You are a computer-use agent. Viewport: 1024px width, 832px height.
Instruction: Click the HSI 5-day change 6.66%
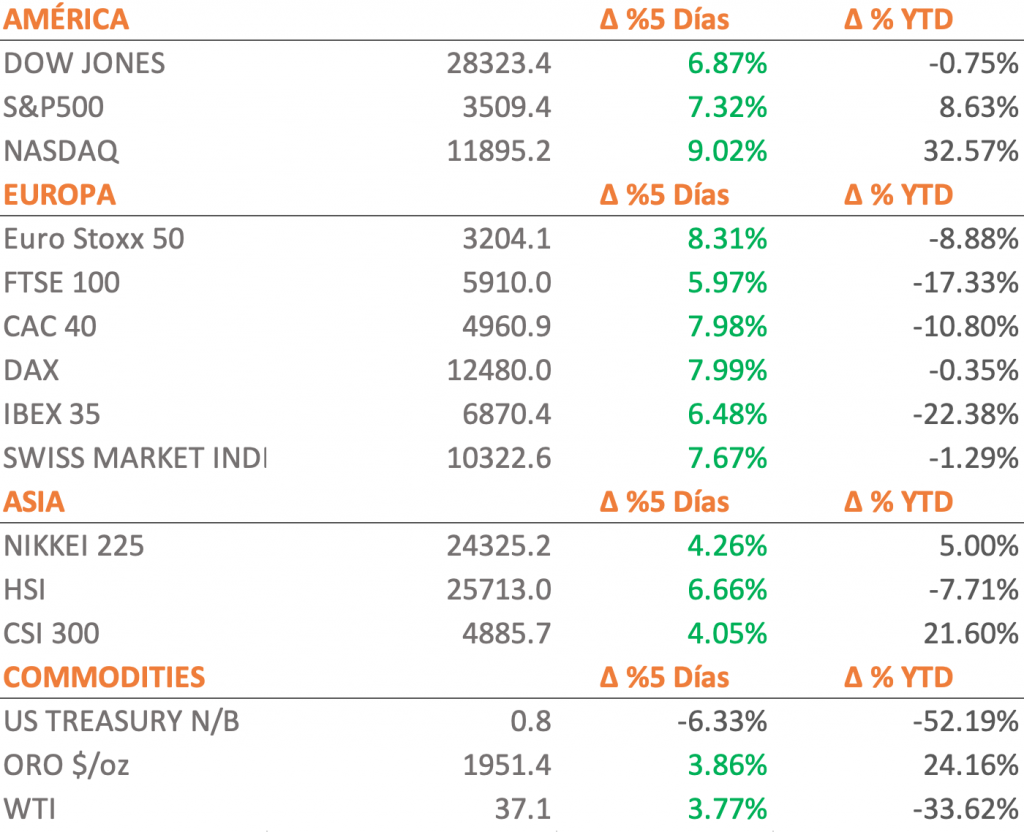727,590
